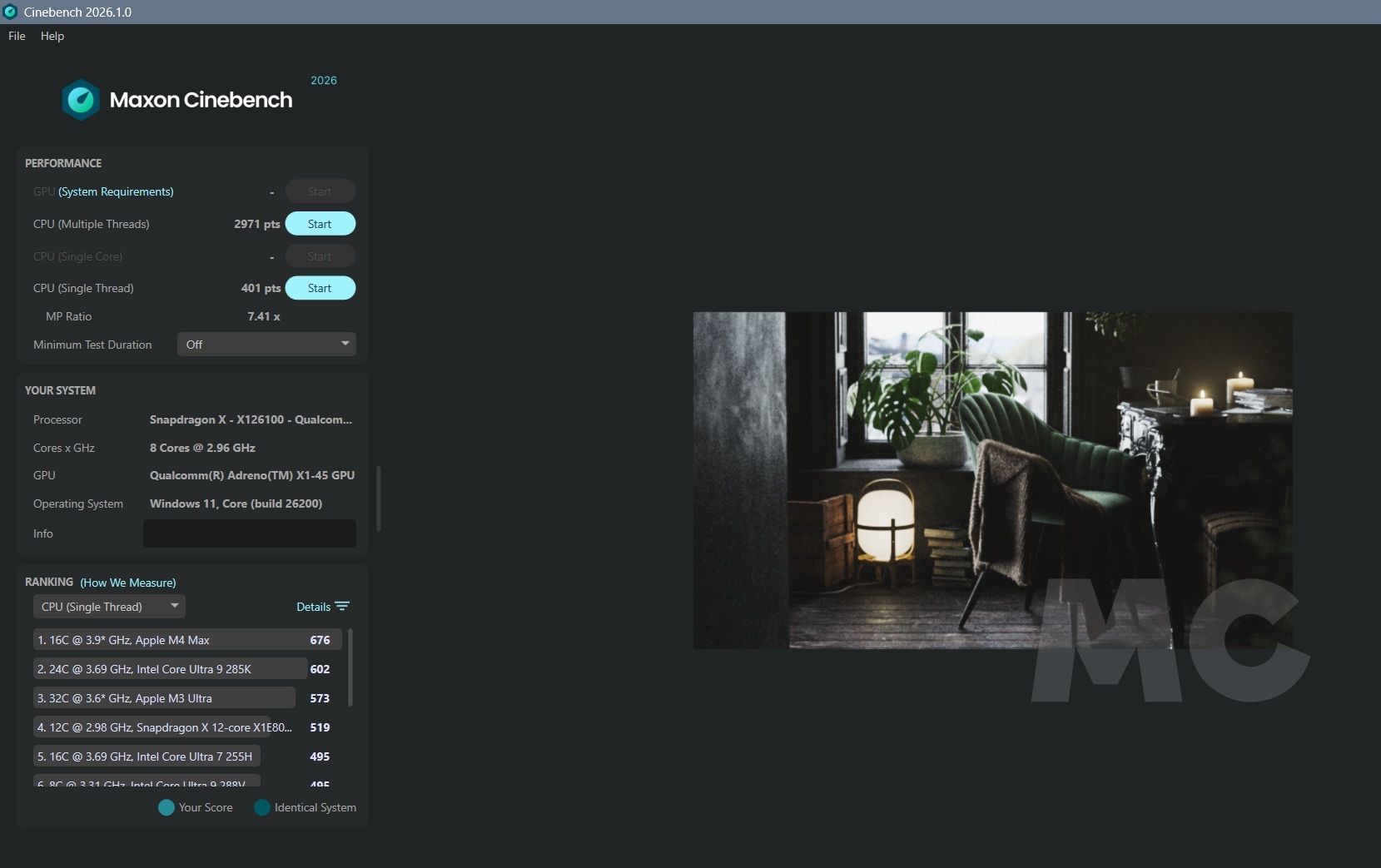Click the Info text field
Image resolution: width=1381 pixels, height=868 pixels.
(x=250, y=533)
